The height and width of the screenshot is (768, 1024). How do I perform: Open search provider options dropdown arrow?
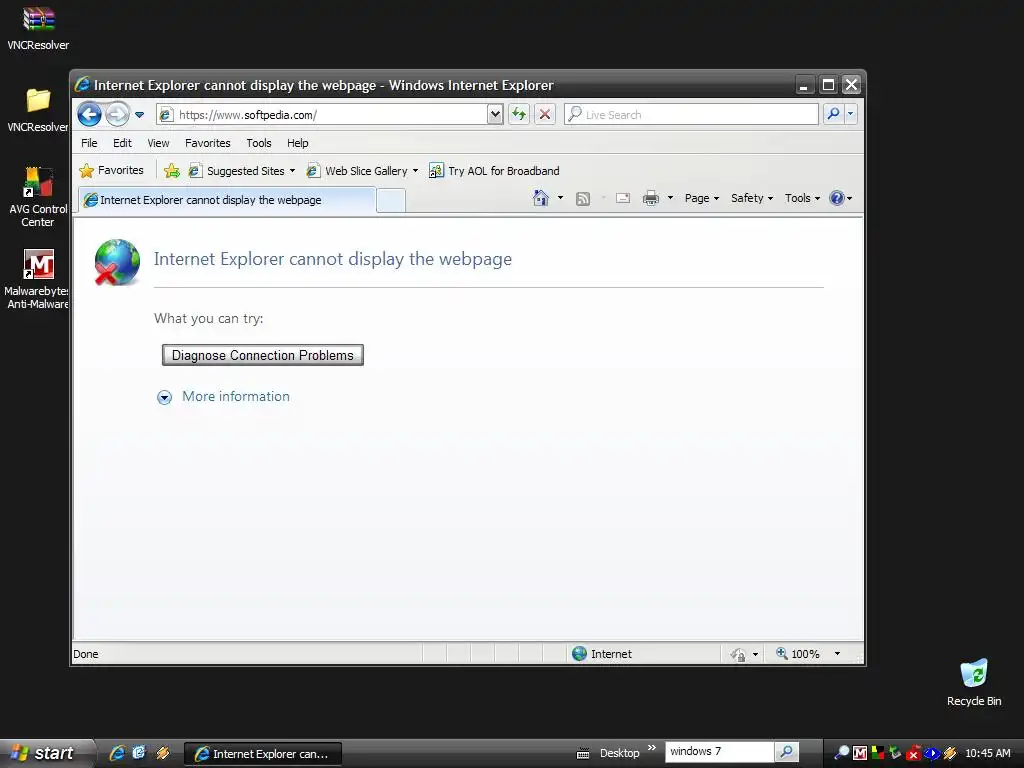coord(850,114)
